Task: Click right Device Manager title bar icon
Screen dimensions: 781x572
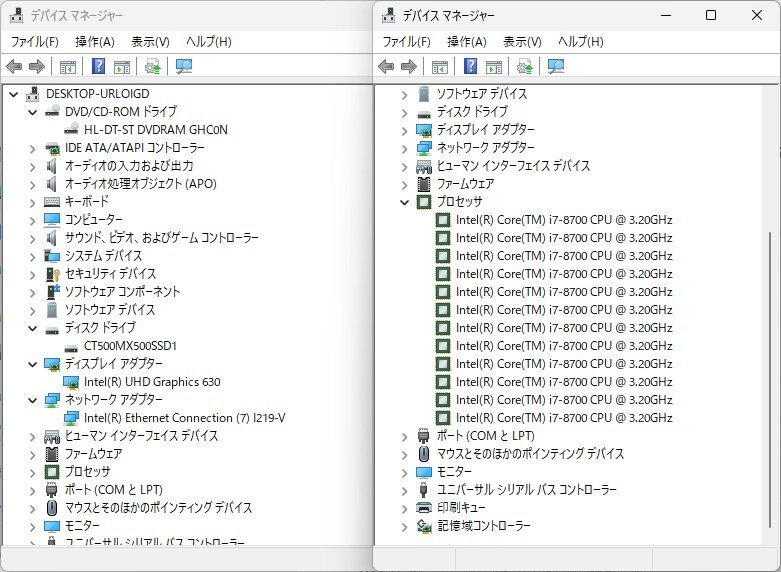Action: [x=389, y=15]
